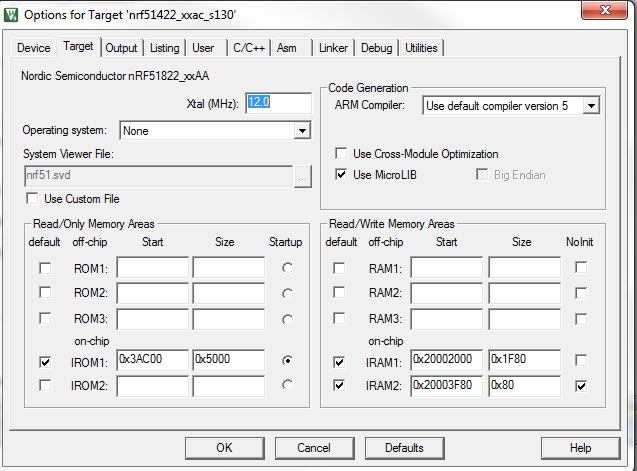Open the C/C++ tab
This screenshot has width=637, height=471.
tap(249, 48)
